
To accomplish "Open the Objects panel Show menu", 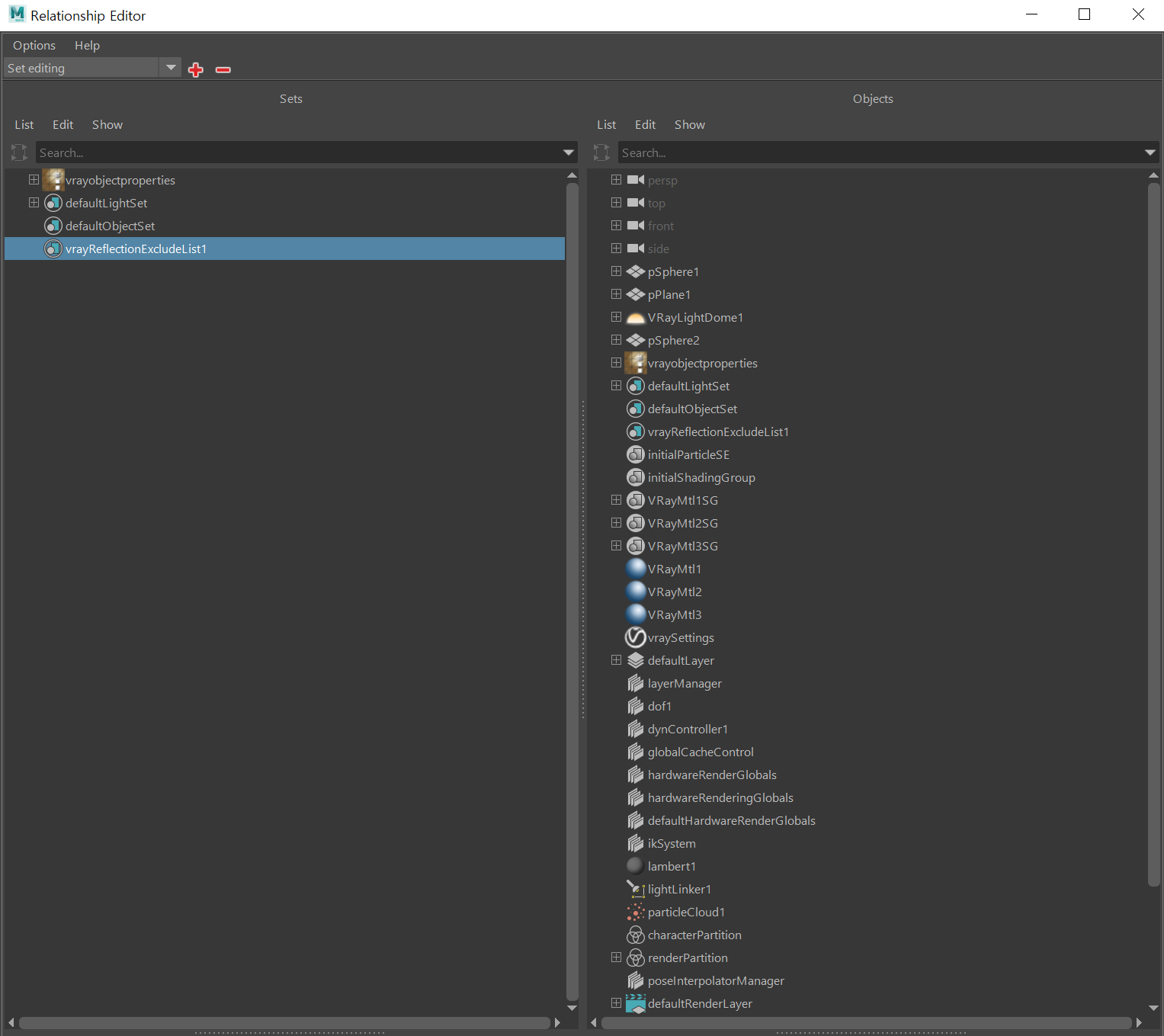I will point(690,125).
